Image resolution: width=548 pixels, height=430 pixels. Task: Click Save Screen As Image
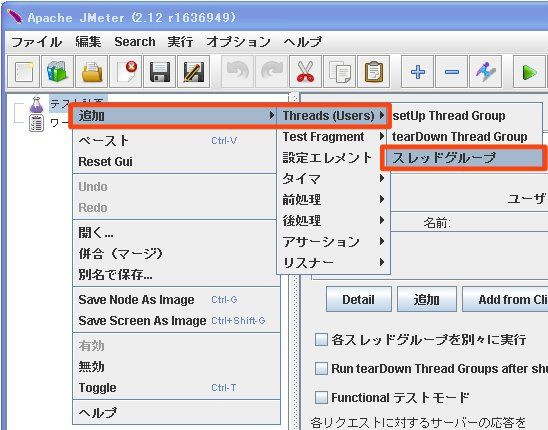click(175, 321)
